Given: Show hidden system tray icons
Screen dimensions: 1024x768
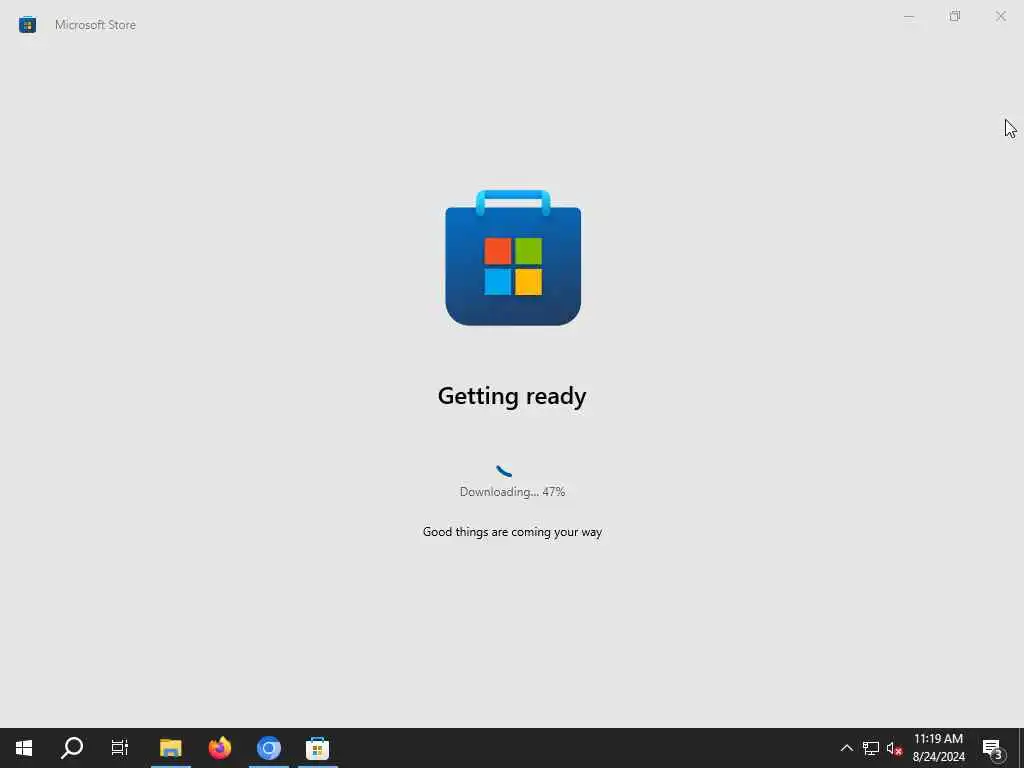Looking at the screenshot, I should 846,748.
